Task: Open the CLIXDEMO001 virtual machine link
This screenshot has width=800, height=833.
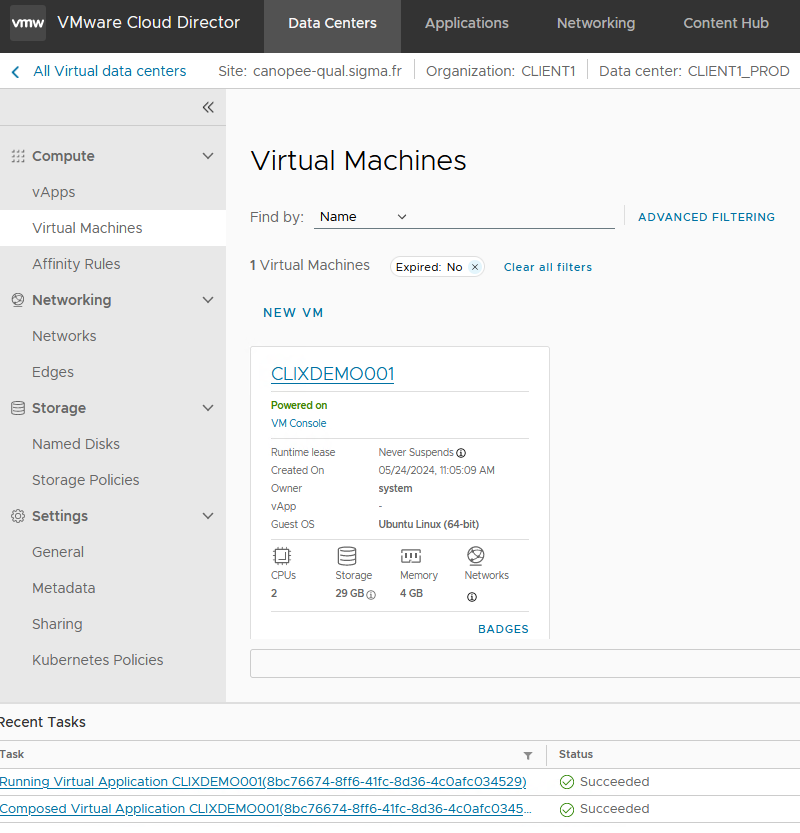Action: coord(332,374)
